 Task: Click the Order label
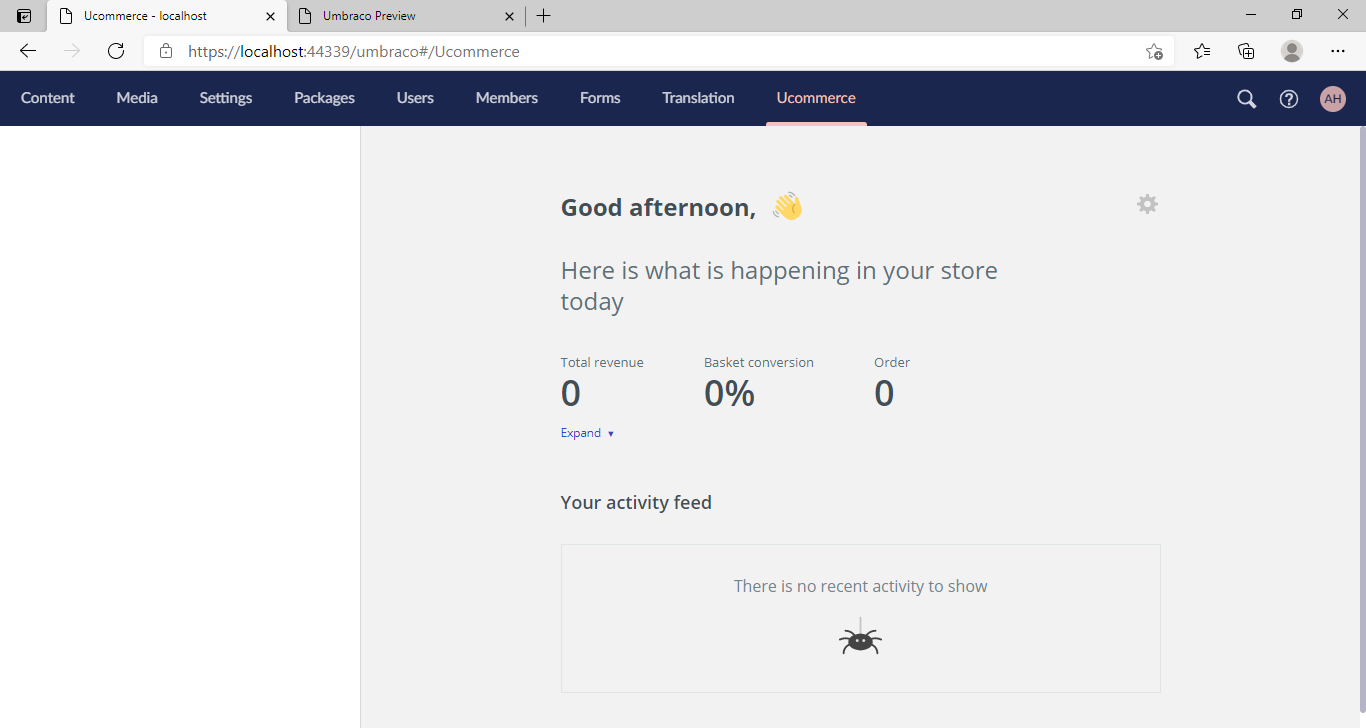click(x=892, y=362)
